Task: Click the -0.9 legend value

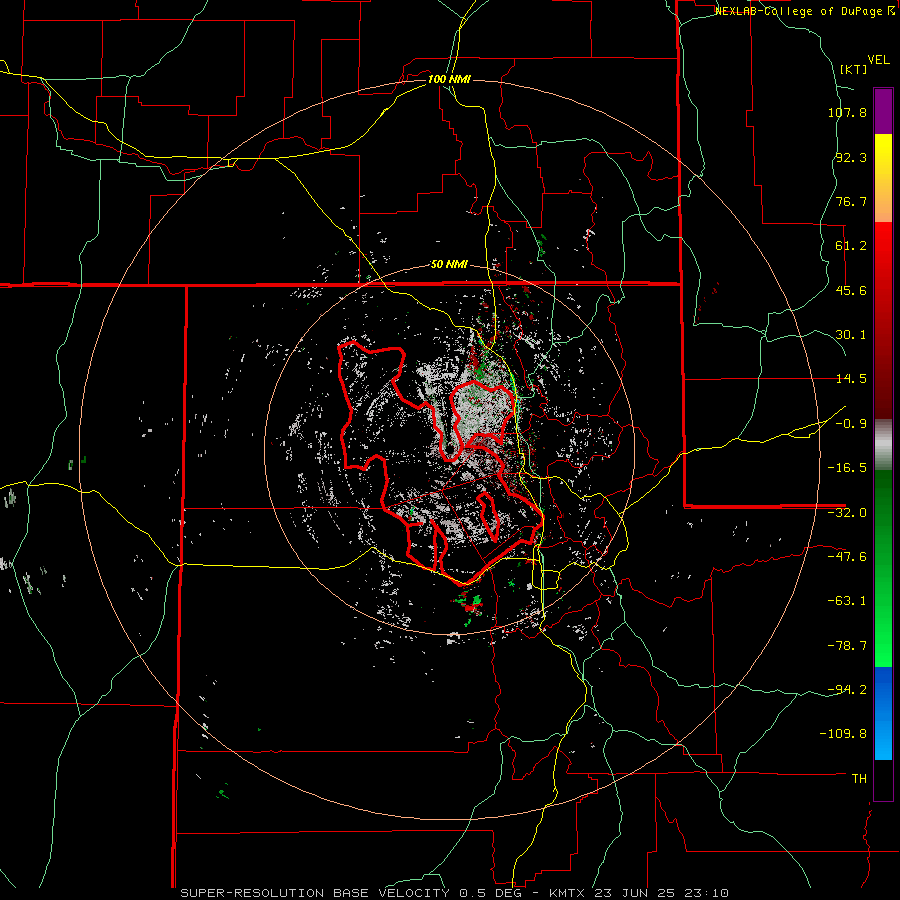Action: [x=851, y=424]
